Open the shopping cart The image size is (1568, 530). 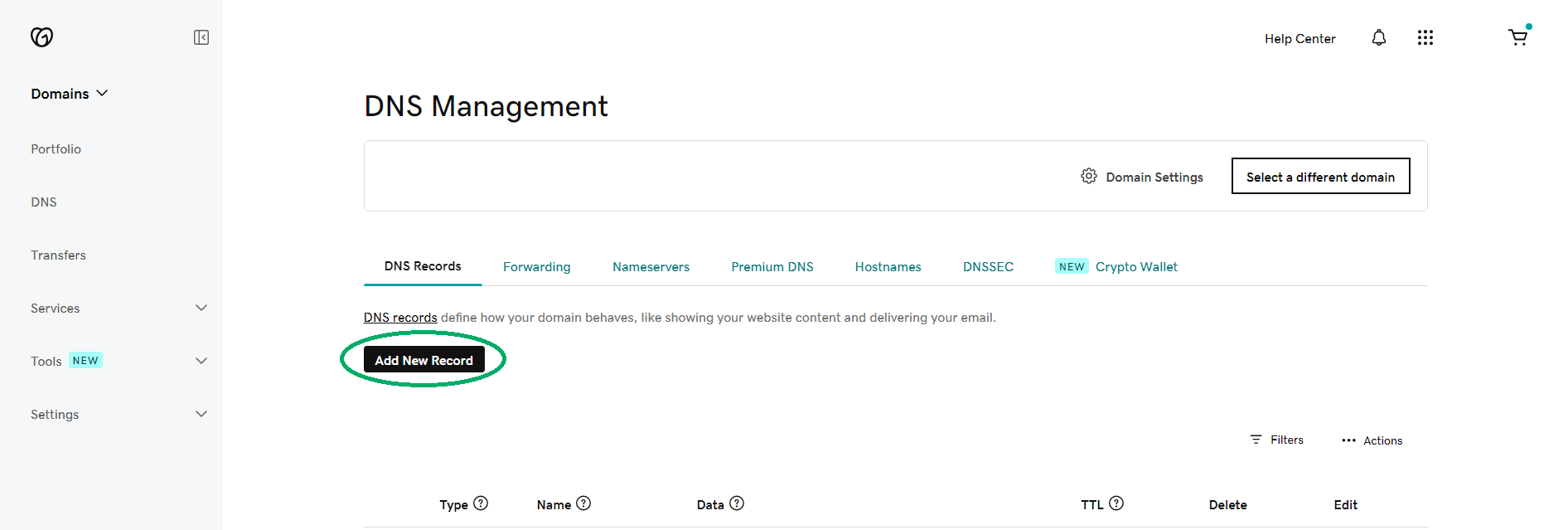(1517, 37)
